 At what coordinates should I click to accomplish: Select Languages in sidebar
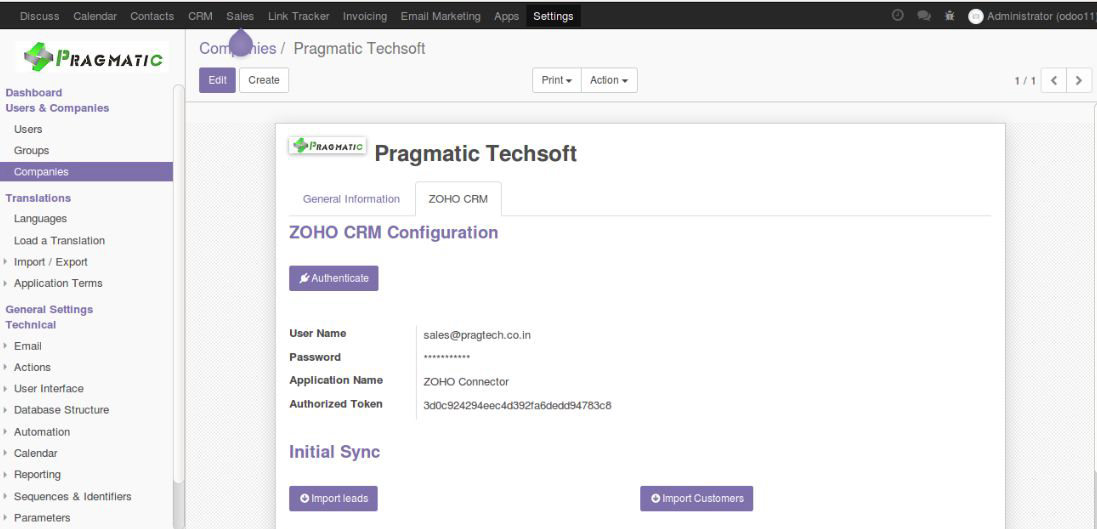pos(41,219)
